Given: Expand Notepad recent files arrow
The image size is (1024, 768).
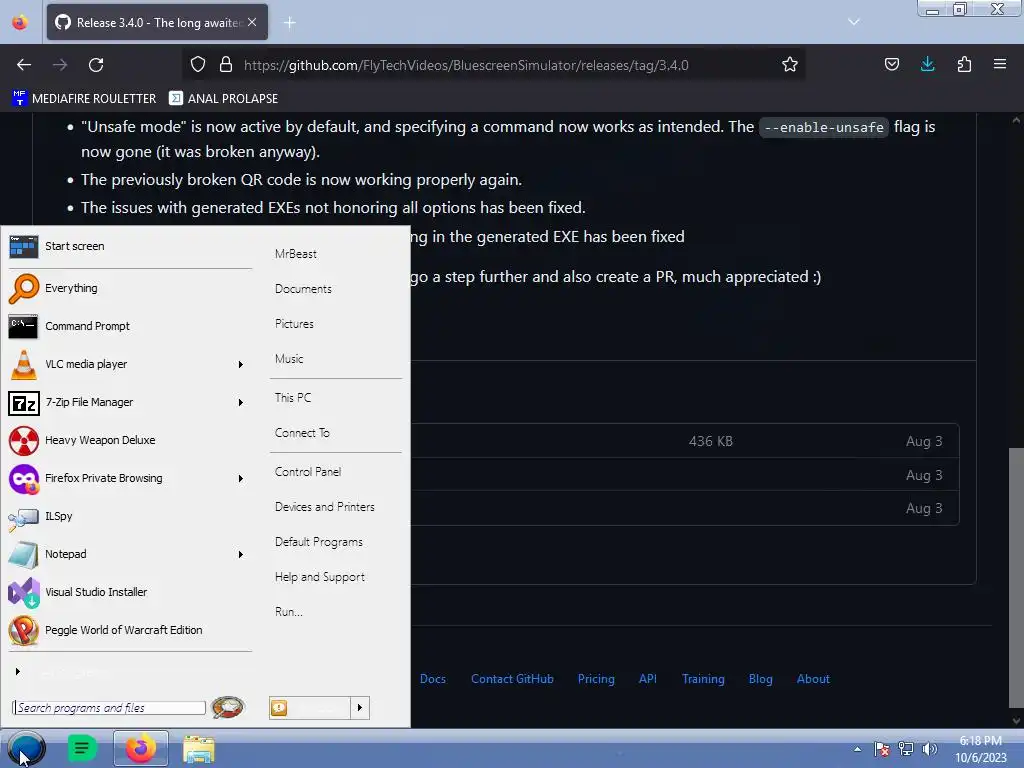Looking at the screenshot, I should point(241,554).
